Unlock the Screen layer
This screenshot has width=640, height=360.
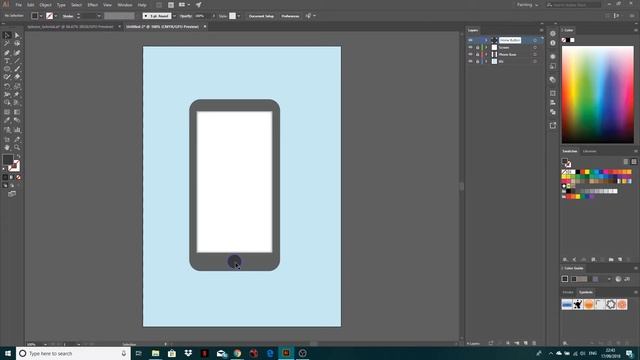coord(478,47)
